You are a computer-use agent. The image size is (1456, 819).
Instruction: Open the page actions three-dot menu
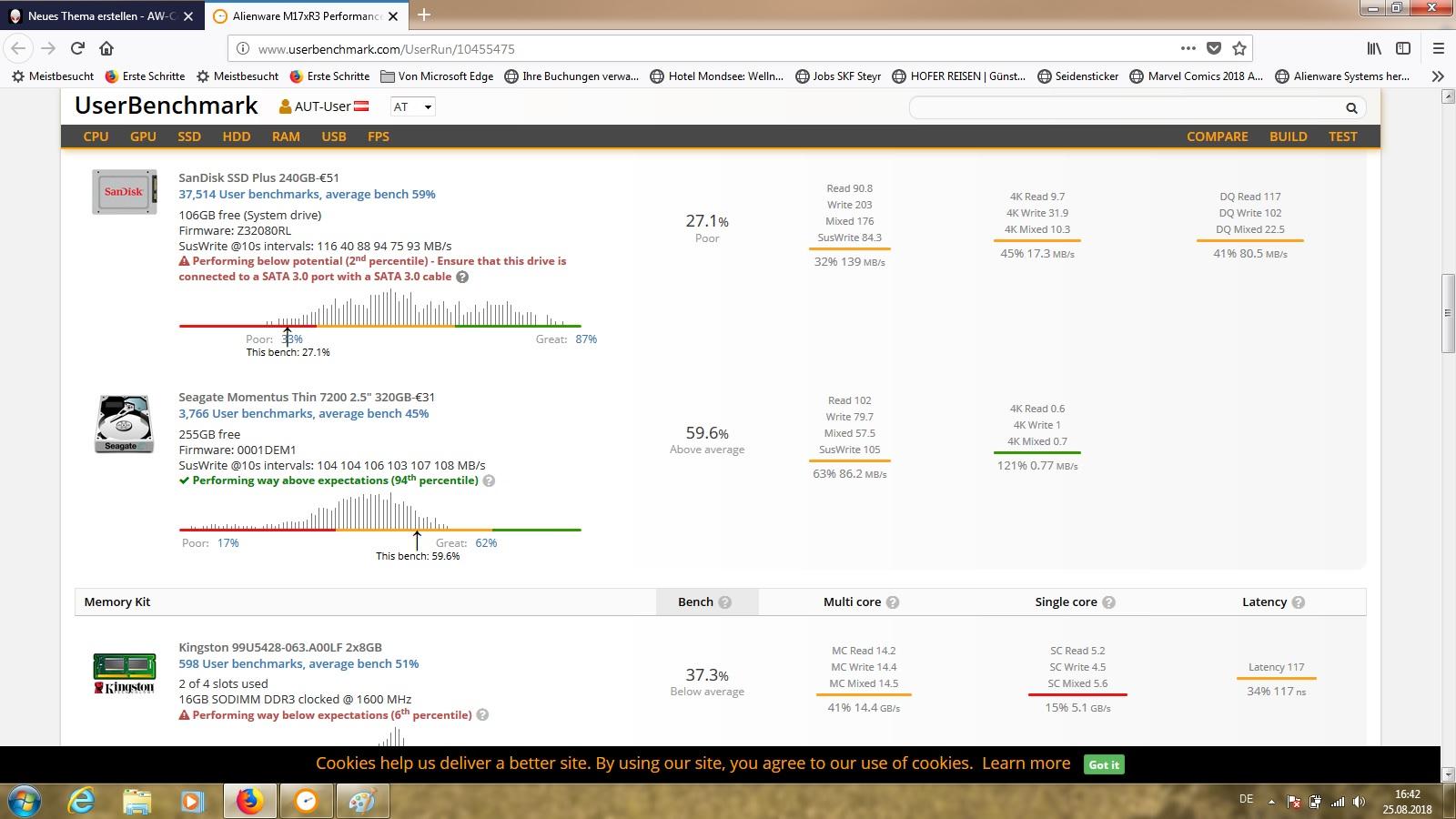1188,48
